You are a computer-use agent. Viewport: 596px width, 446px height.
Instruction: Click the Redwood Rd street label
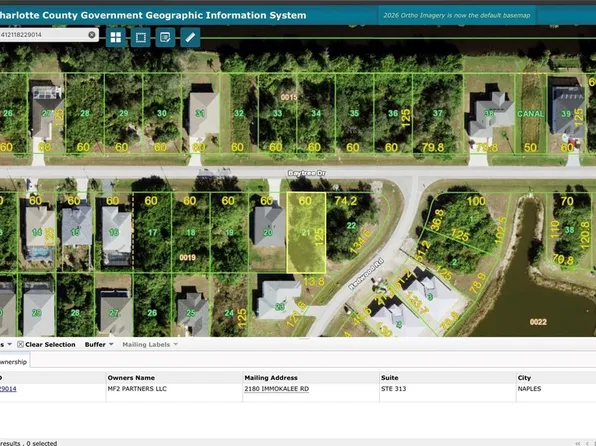point(367,274)
